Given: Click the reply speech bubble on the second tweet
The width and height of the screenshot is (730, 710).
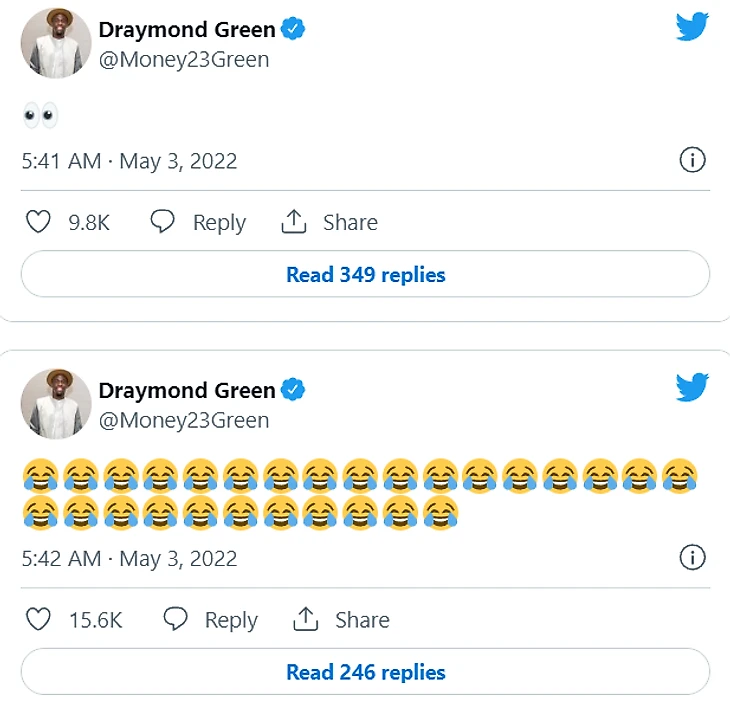Looking at the screenshot, I should pyautogui.click(x=176, y=620).
